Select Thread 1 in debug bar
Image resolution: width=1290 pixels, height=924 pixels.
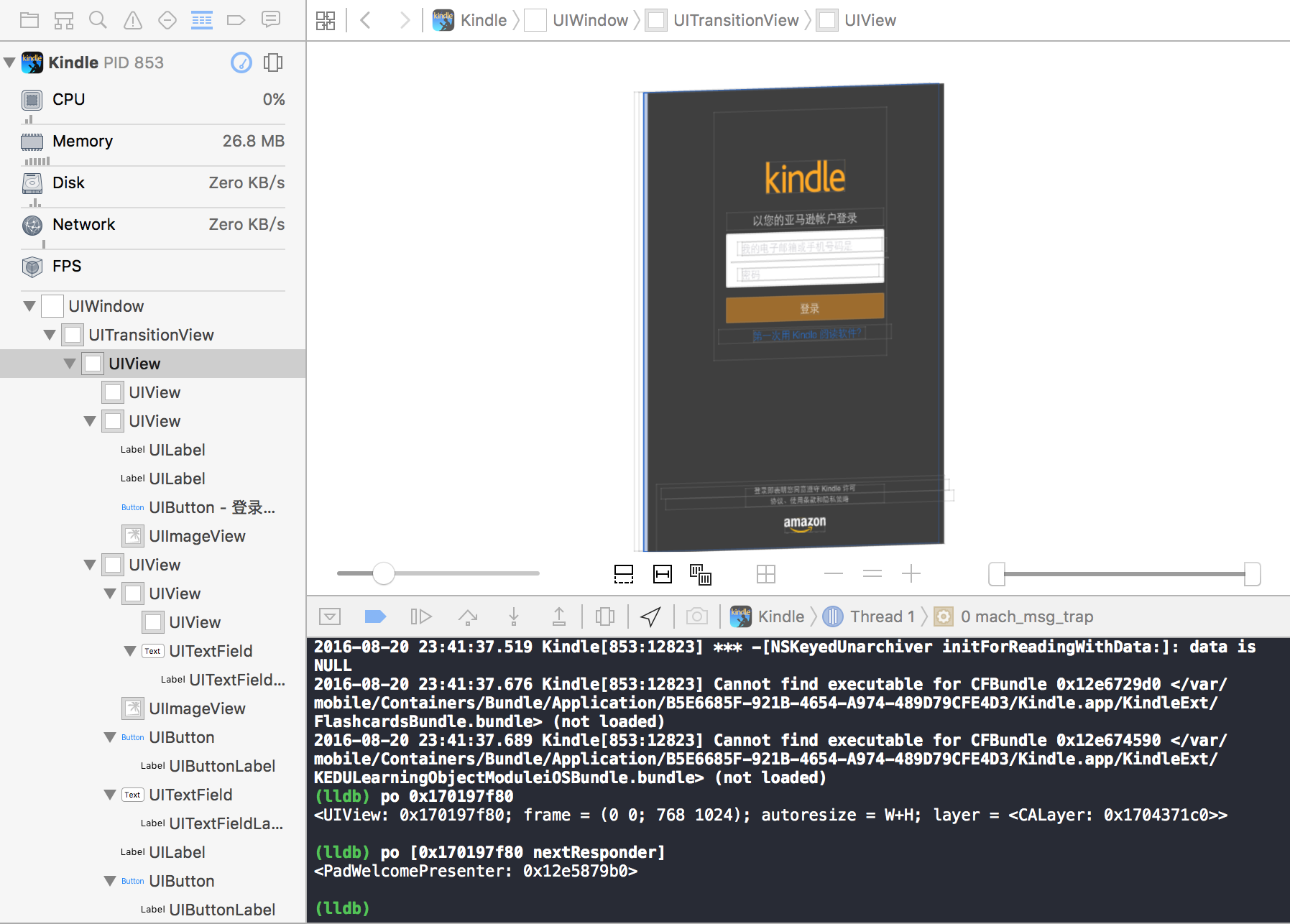[x=870, y=616]
